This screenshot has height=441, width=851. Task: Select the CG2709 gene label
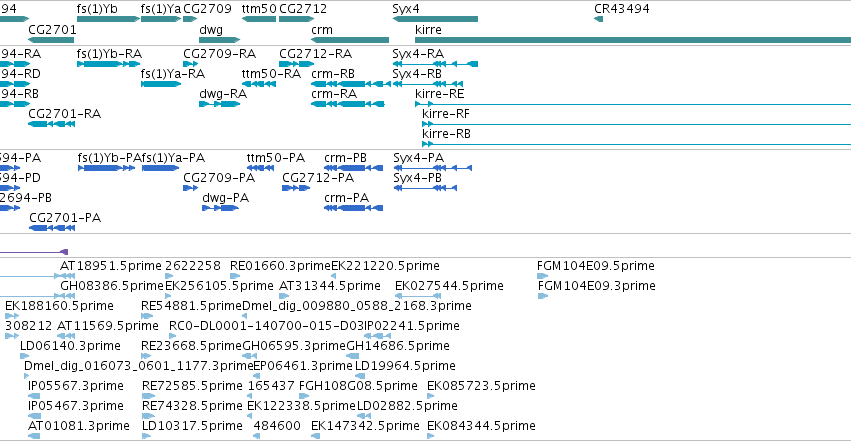coord(207,9)
